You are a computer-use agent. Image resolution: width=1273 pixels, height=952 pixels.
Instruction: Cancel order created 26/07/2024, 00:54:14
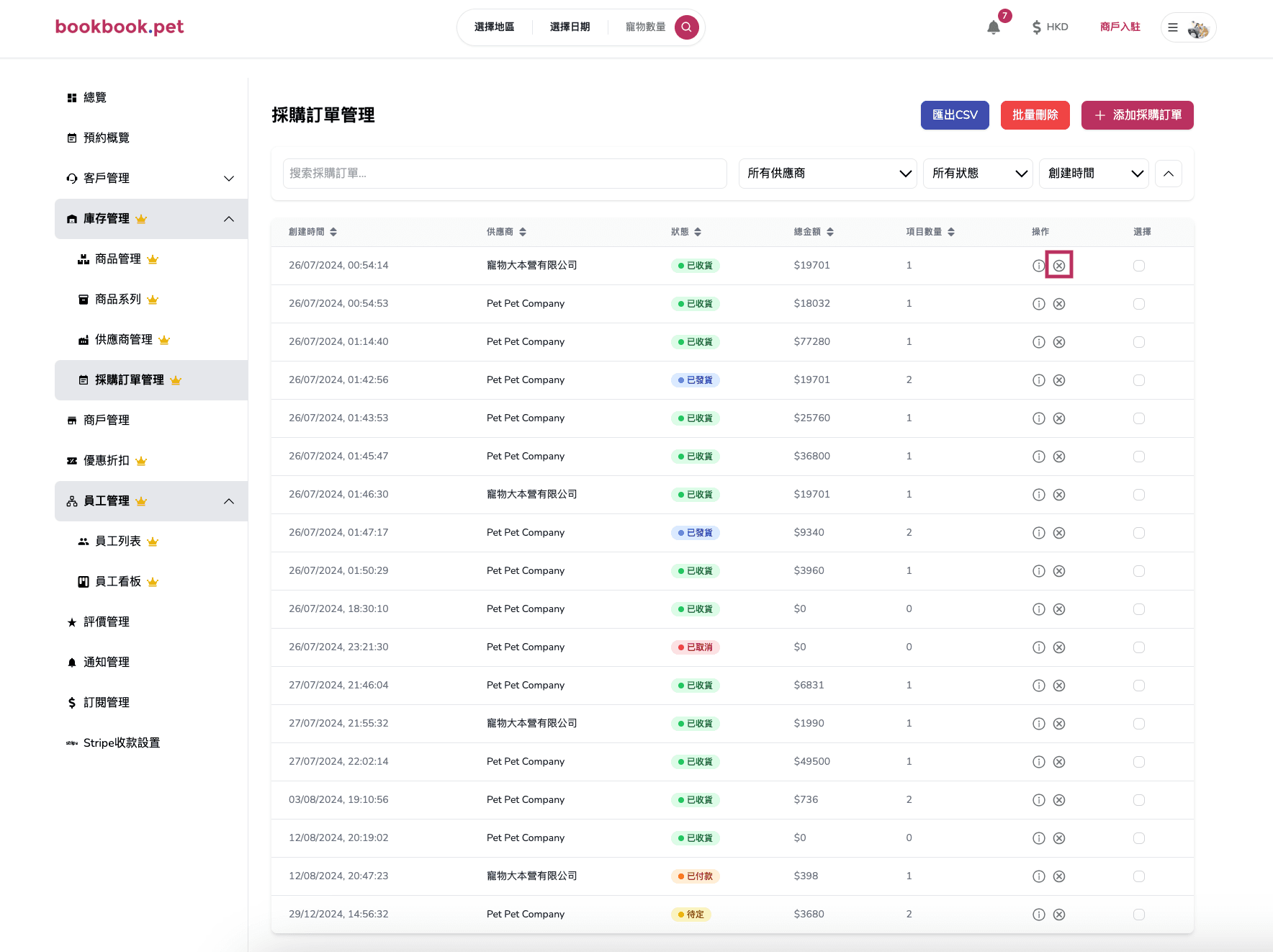[1059, 266]
